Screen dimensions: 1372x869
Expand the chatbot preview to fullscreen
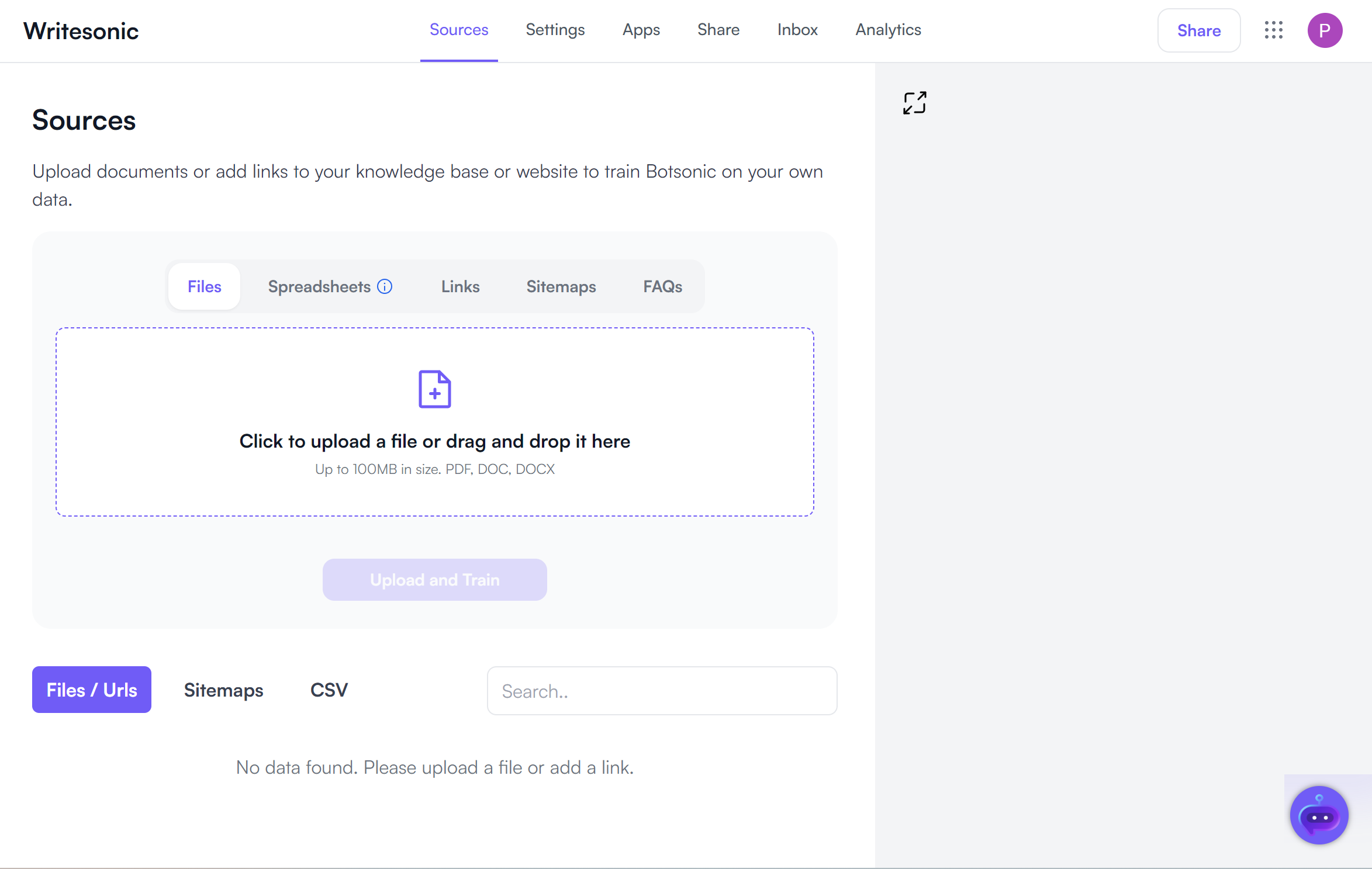pyautogui.click(x=915, y=102)
